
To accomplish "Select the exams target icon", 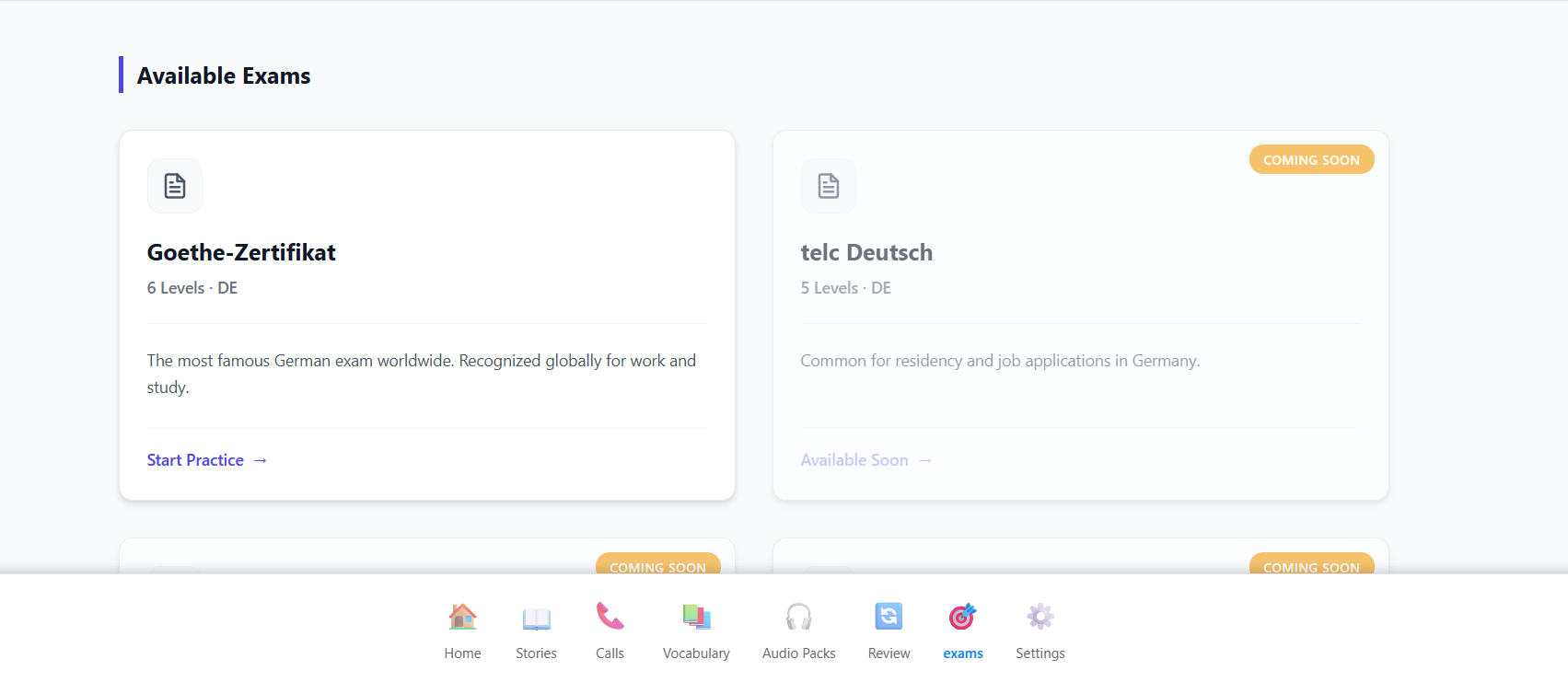I will [962, 617].
